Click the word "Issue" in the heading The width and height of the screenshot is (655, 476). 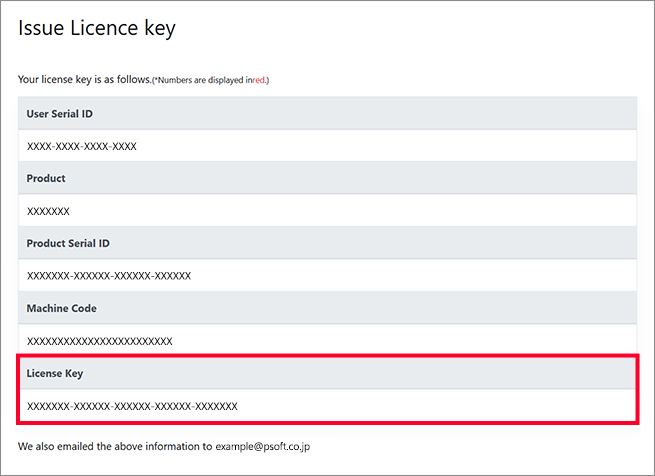tap(42, 28)
